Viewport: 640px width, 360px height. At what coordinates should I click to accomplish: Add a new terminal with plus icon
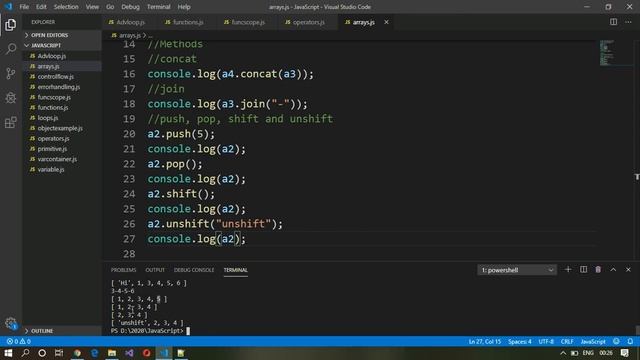pyautogui.click(x=568, y=270)
